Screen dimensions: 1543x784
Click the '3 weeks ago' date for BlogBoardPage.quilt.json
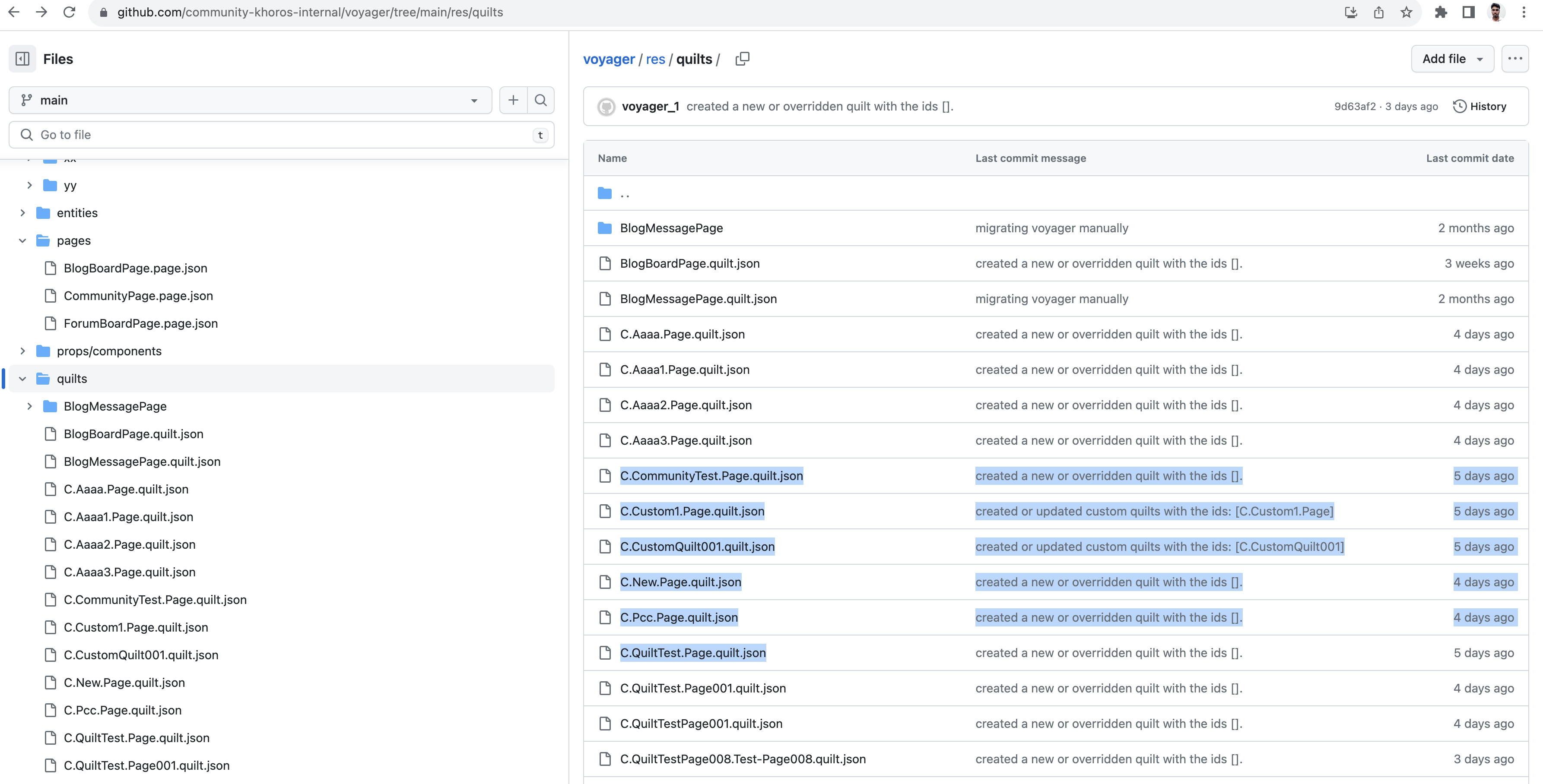point(1479,263)
